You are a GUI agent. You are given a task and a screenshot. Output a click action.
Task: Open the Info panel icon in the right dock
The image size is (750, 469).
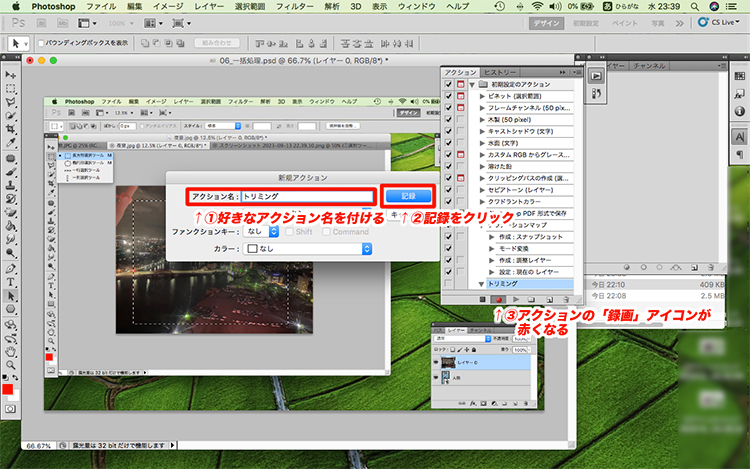(x=740, y=111)
